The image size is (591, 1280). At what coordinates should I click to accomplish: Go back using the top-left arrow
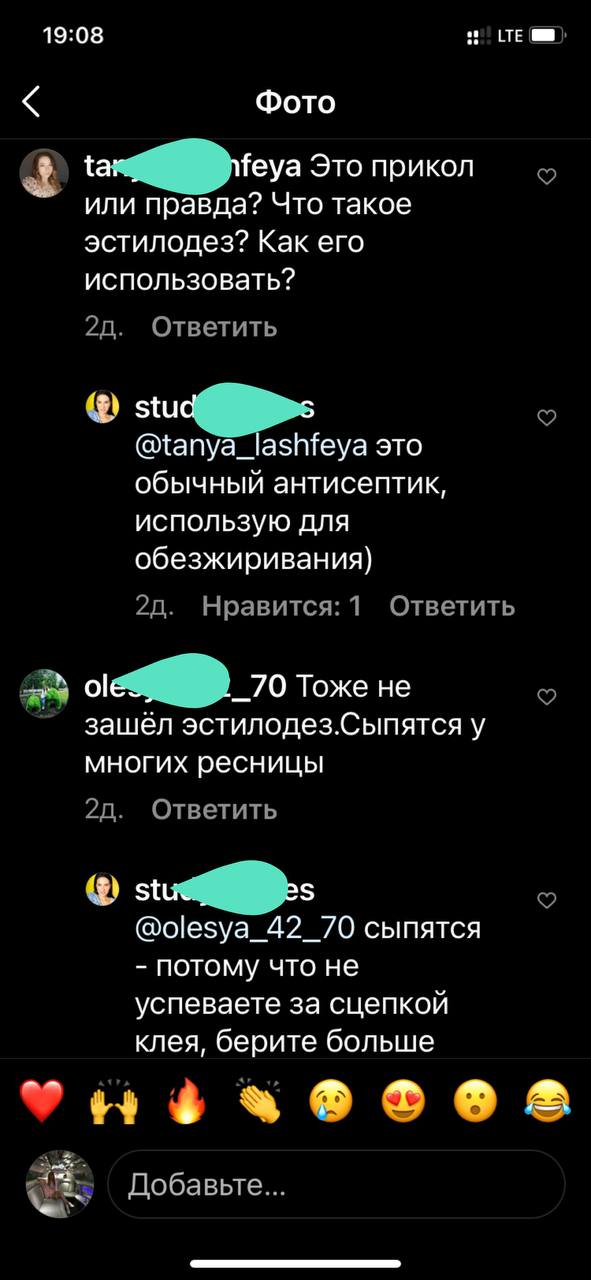pyautogui.click(x=32, y=101)
